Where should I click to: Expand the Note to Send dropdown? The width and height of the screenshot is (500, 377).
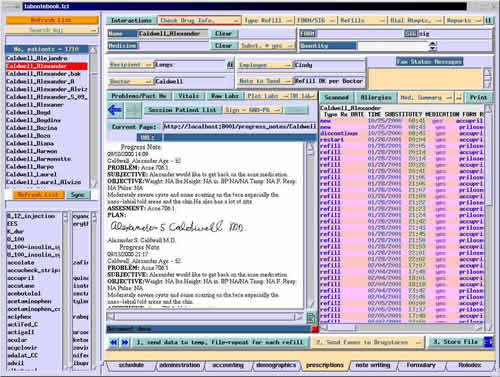tap(265, 81)
